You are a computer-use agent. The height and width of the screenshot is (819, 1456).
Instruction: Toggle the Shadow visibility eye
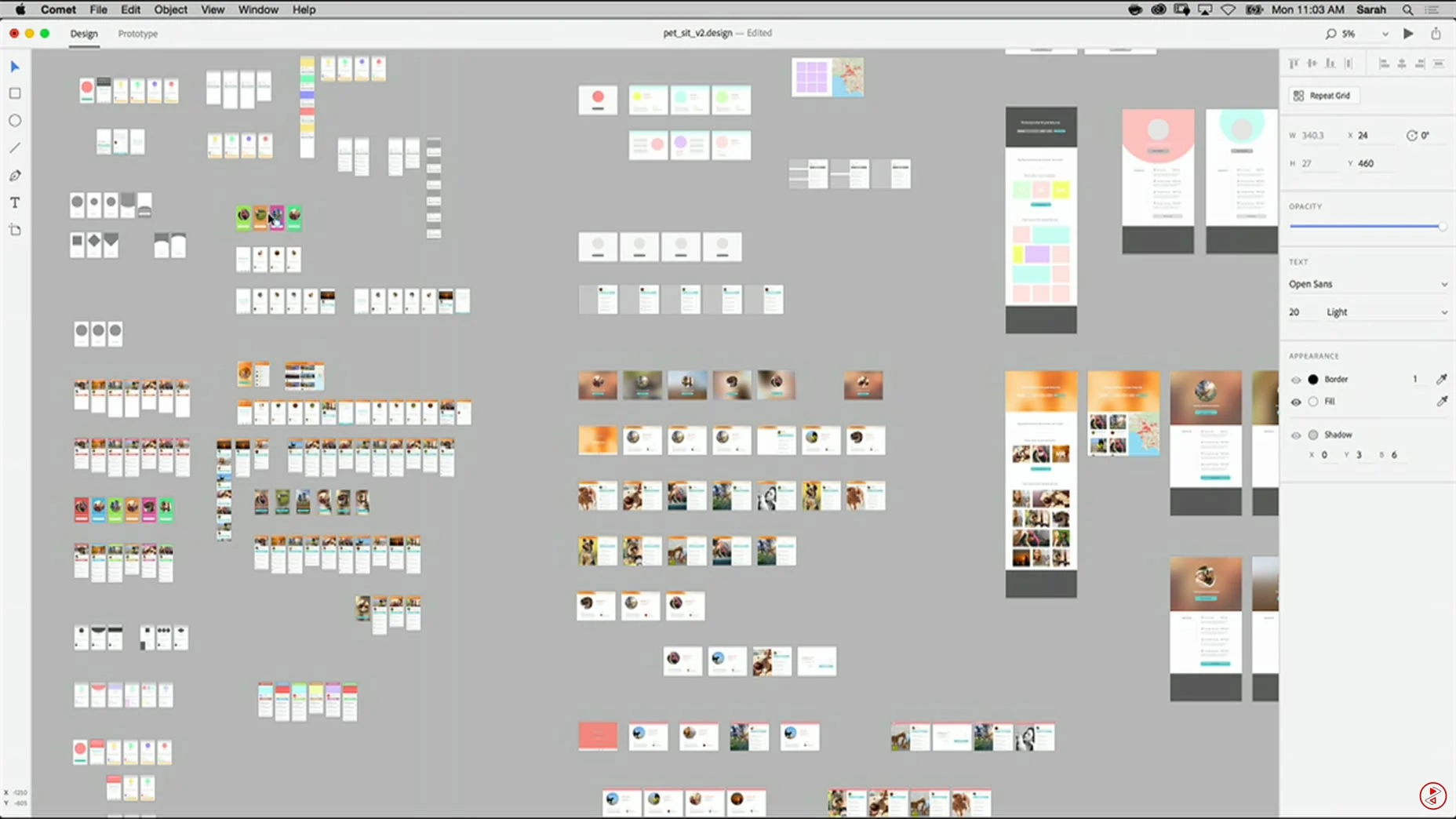click(1296, 435)
